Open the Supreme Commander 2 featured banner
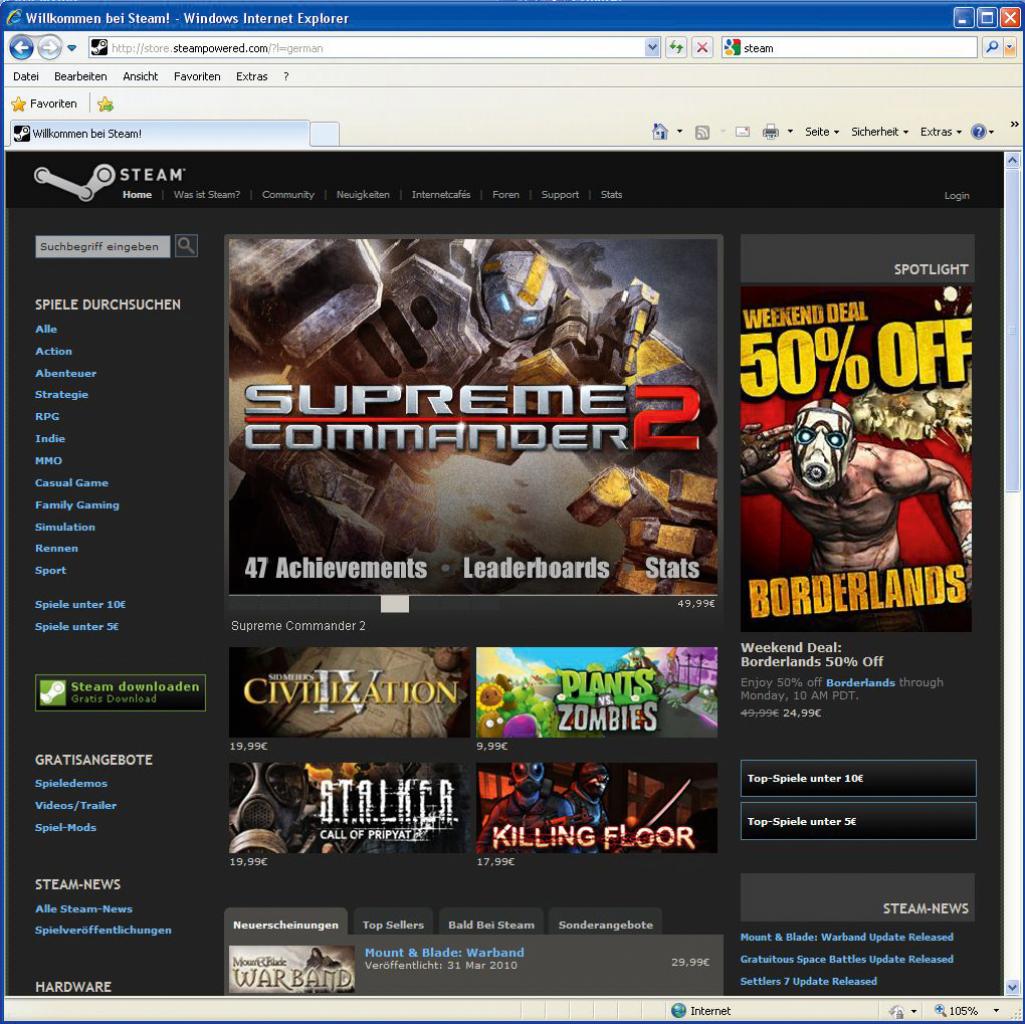The image size is (1025, 1024). tap(473, 417)
